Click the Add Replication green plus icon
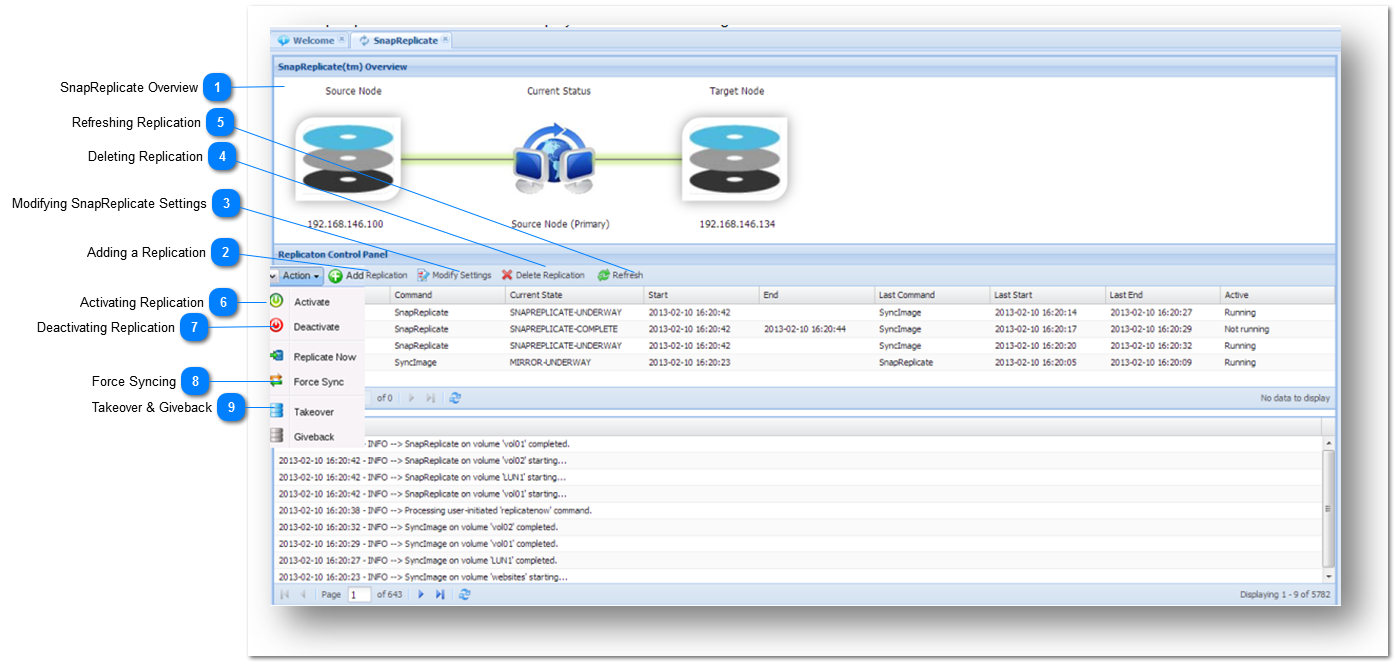Image resolution: width=1396 pixels, height=664 pixels. 334,274
